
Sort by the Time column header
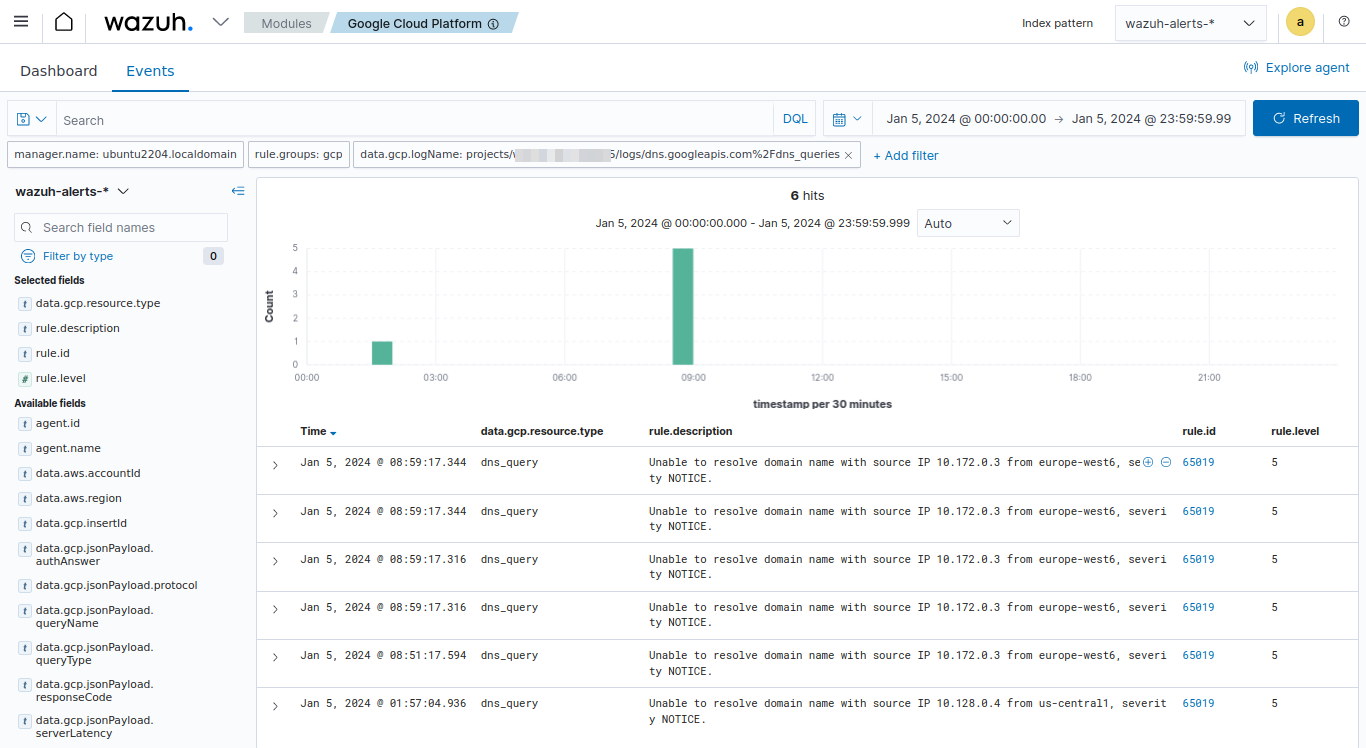pos(318,431)
